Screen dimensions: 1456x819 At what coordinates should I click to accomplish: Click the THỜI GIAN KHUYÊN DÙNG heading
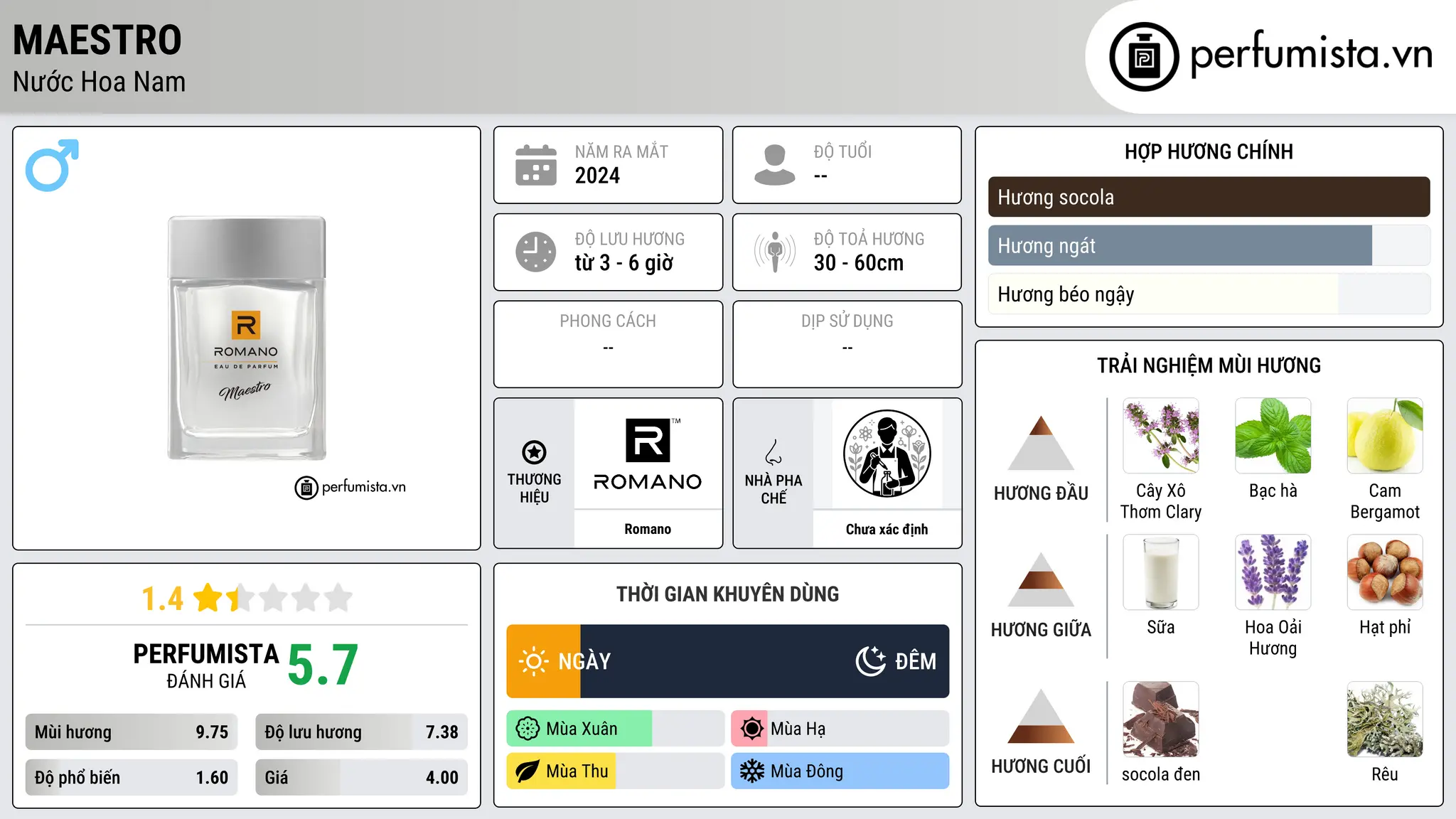(727, 594)
